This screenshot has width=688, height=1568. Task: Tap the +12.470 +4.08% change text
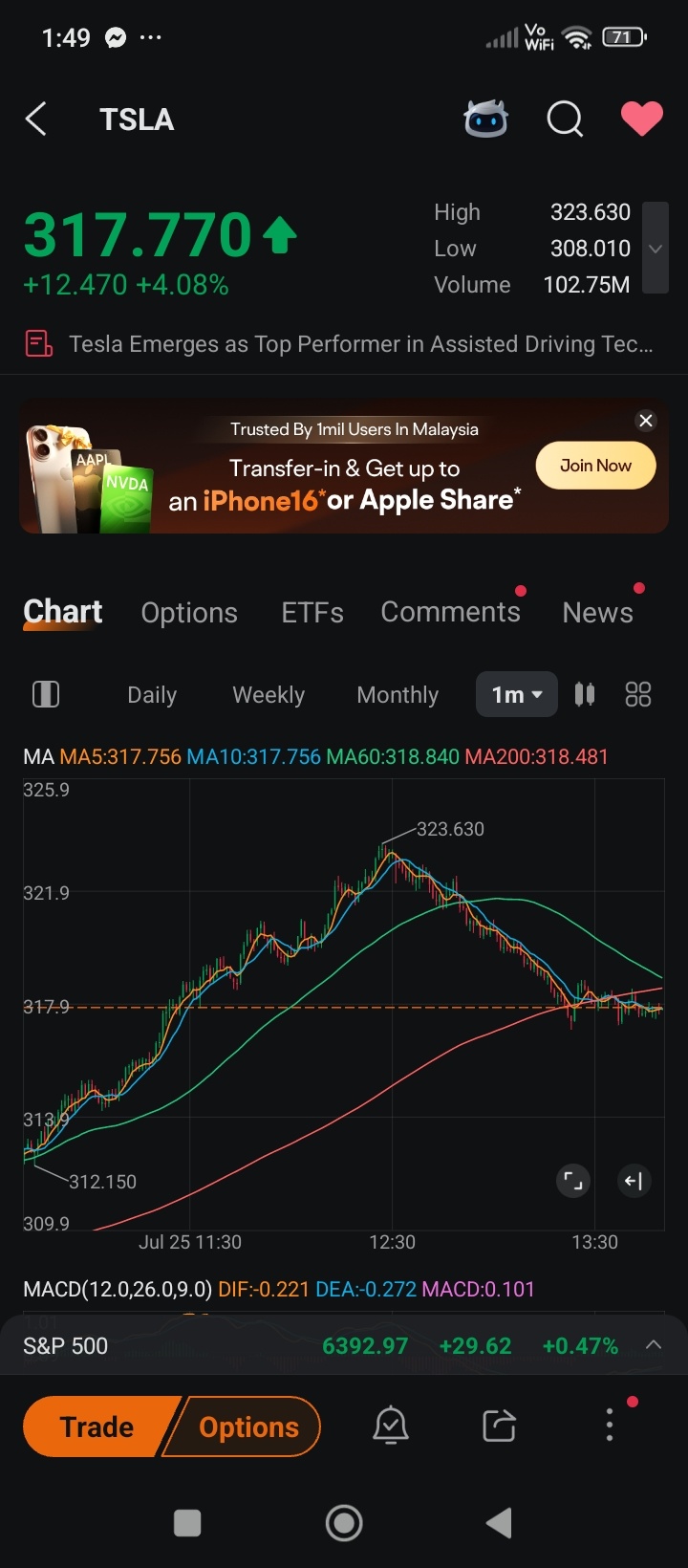[x=126, y=285]
